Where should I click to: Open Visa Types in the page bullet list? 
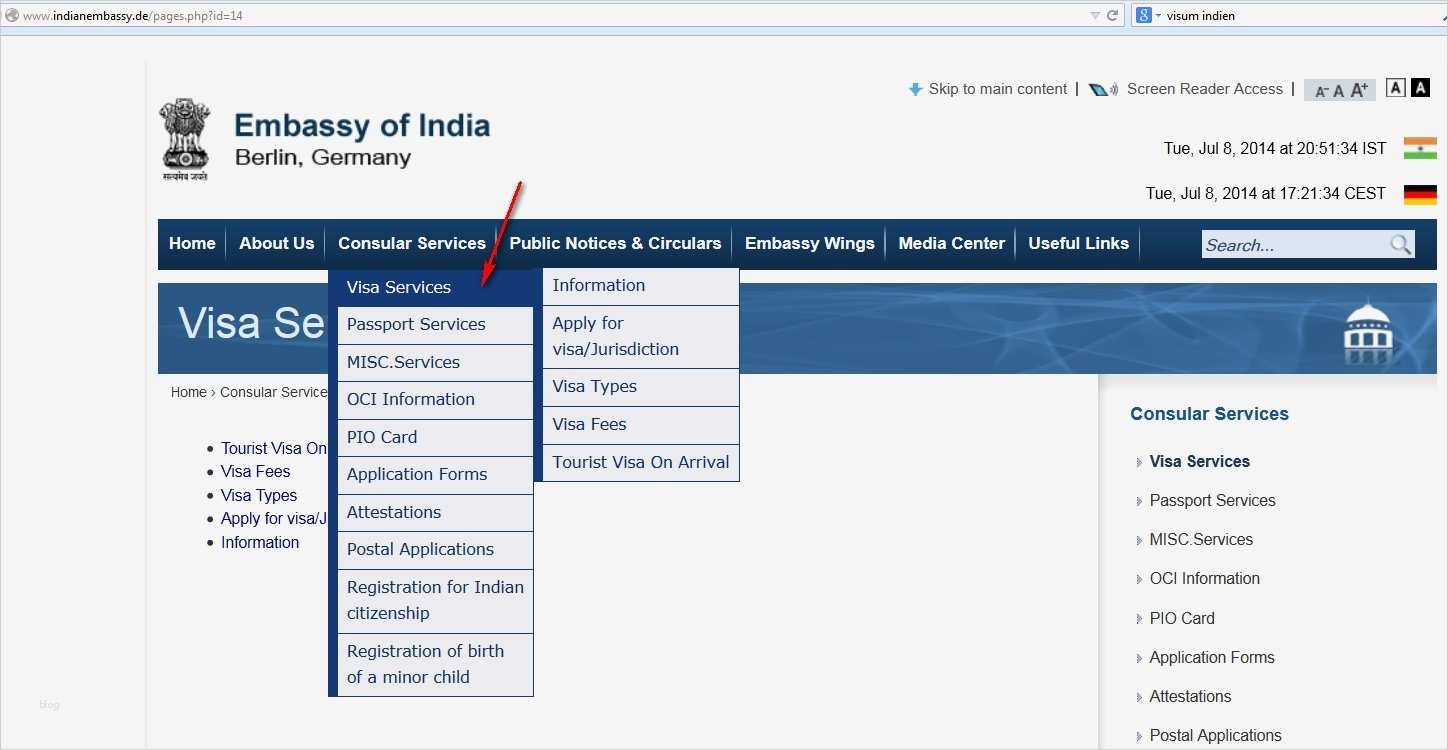(259, 495)
